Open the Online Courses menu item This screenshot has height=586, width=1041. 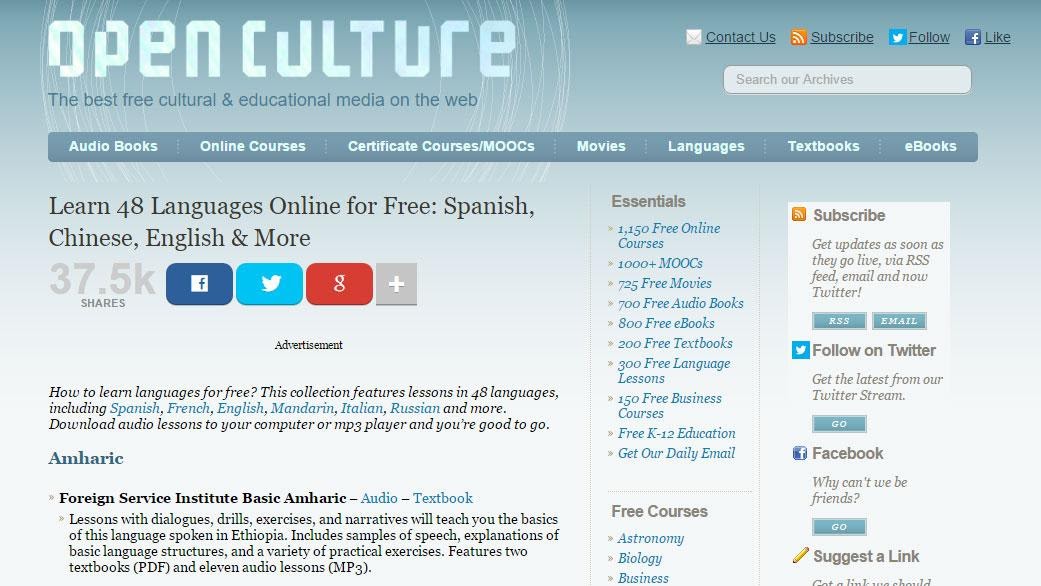point(253,146)
